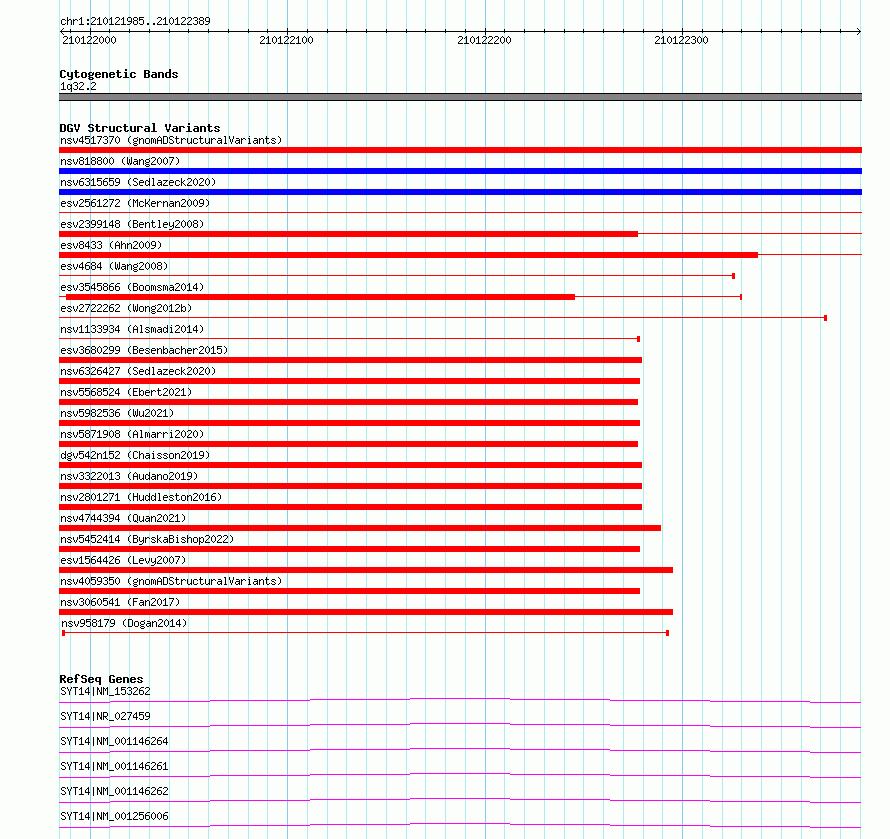Click dgv542n152 (Chaisson2019) label

pos(135,455)
